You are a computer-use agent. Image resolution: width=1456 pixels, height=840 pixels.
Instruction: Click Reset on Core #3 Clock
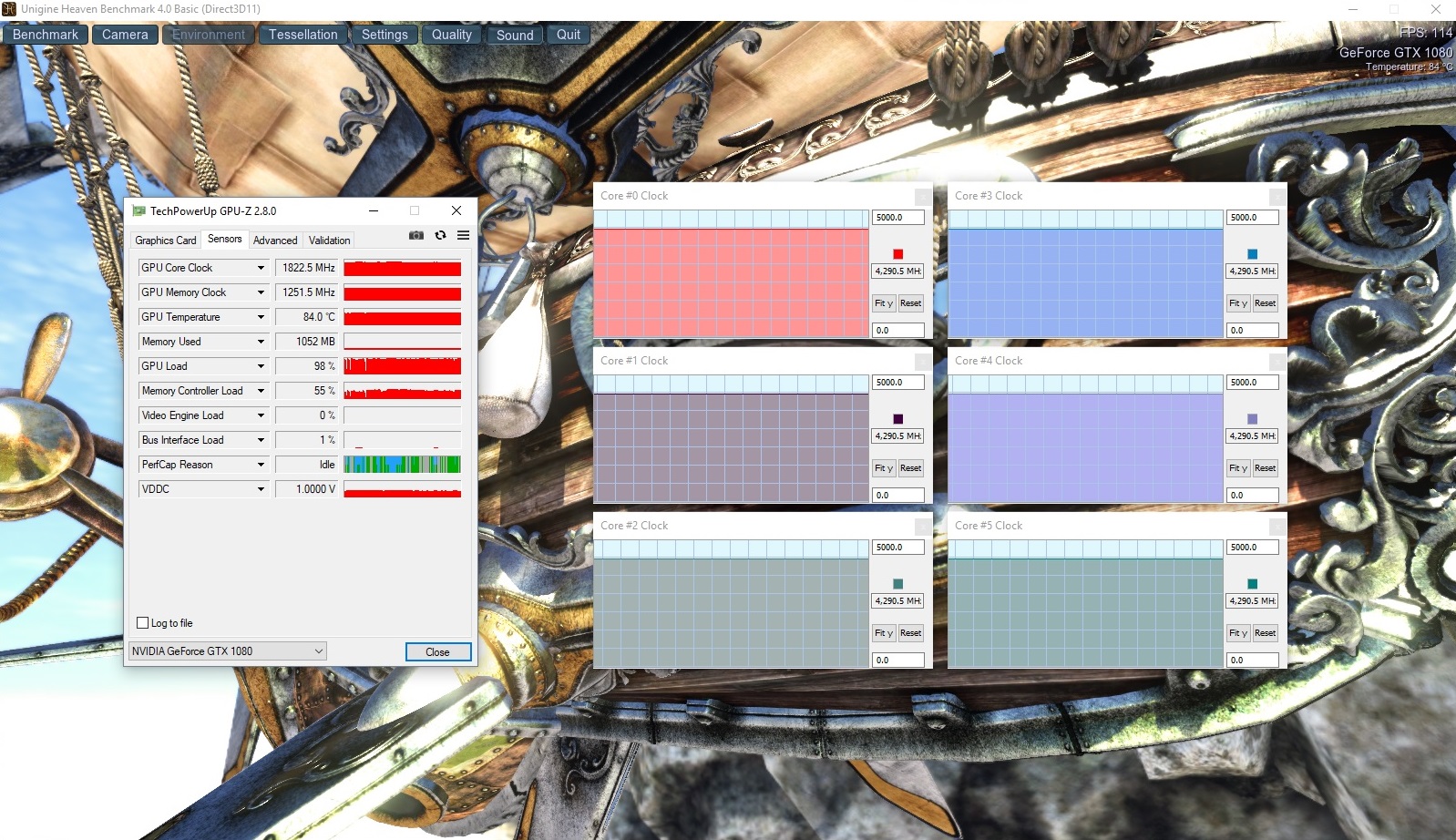click(1266, 303)
